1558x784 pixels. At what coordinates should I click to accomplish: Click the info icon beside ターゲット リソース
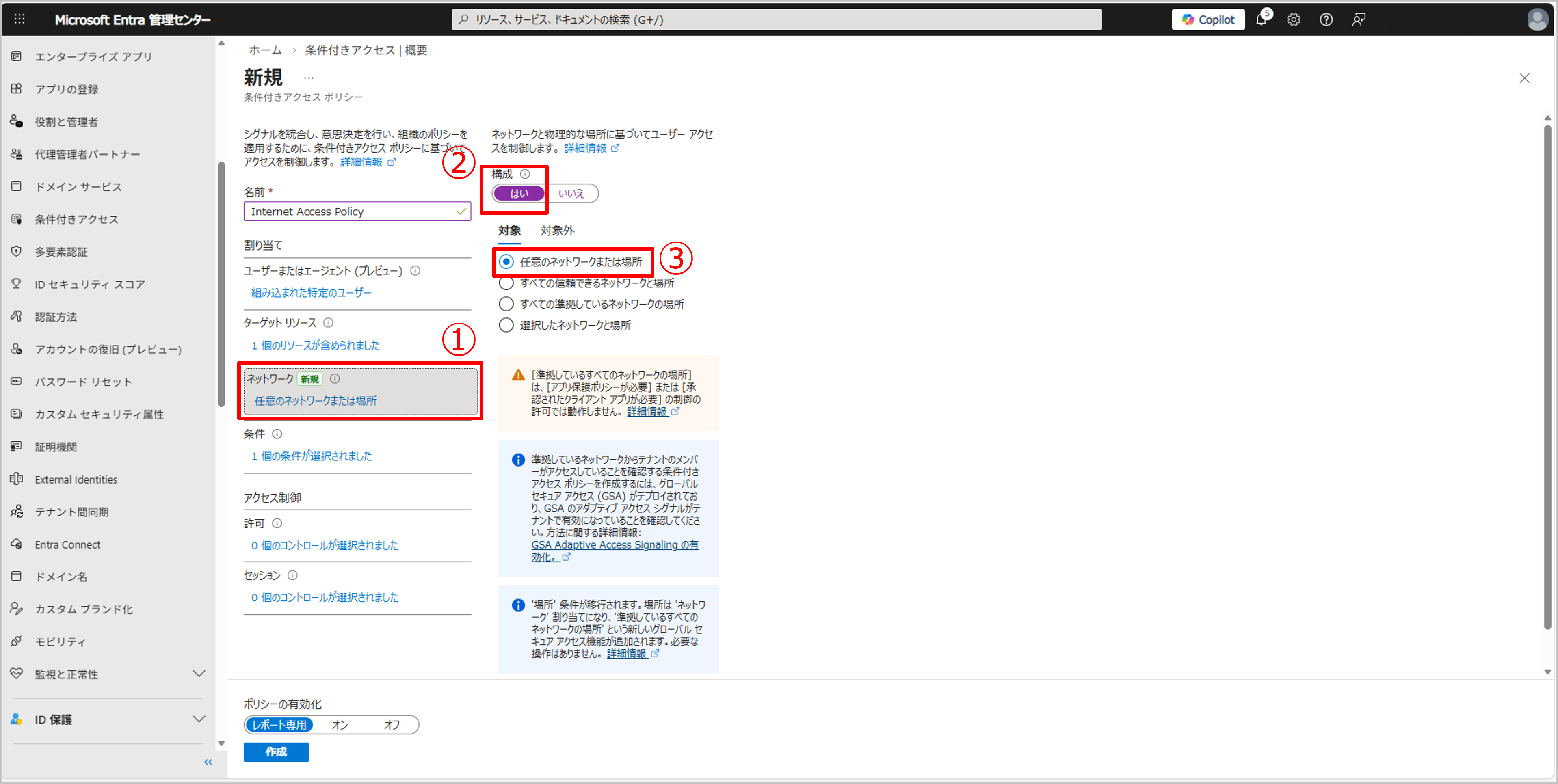tap(329, 323)
